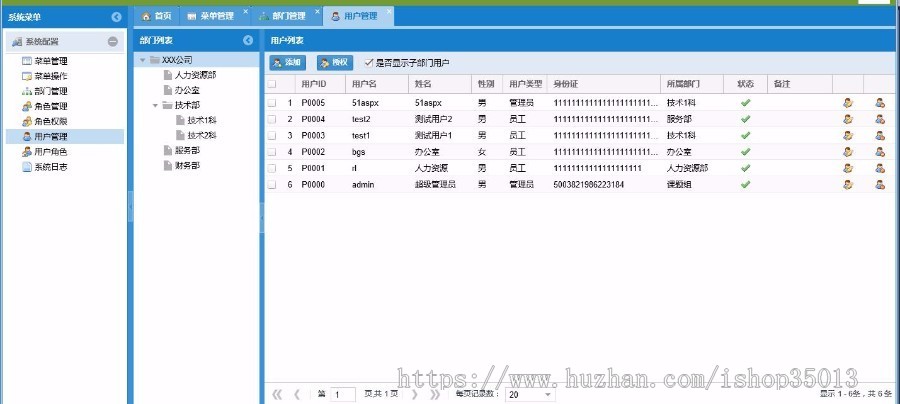Go to the previous page arrow
The height and width of the screenshot is (404, 900).
tap(297, 394)
